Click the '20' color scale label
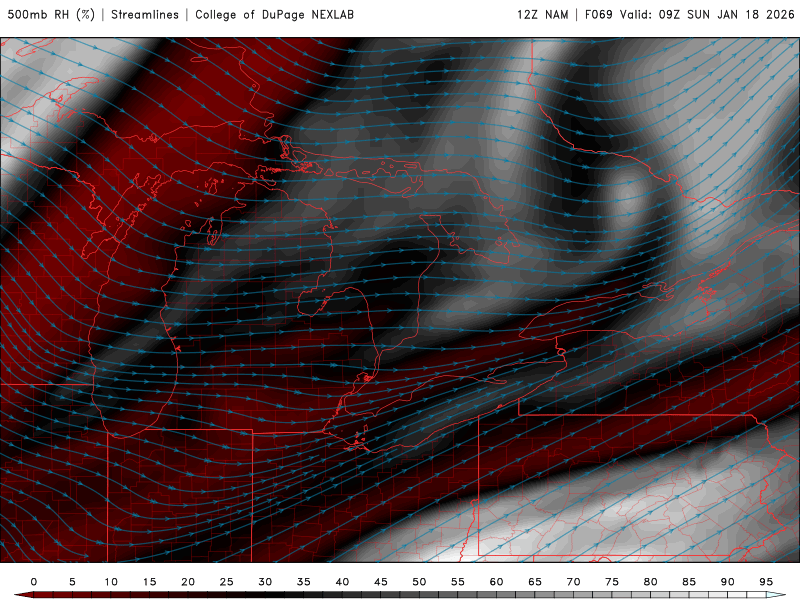The height and width of the screenshot is (600, 800). coord(188,582)
